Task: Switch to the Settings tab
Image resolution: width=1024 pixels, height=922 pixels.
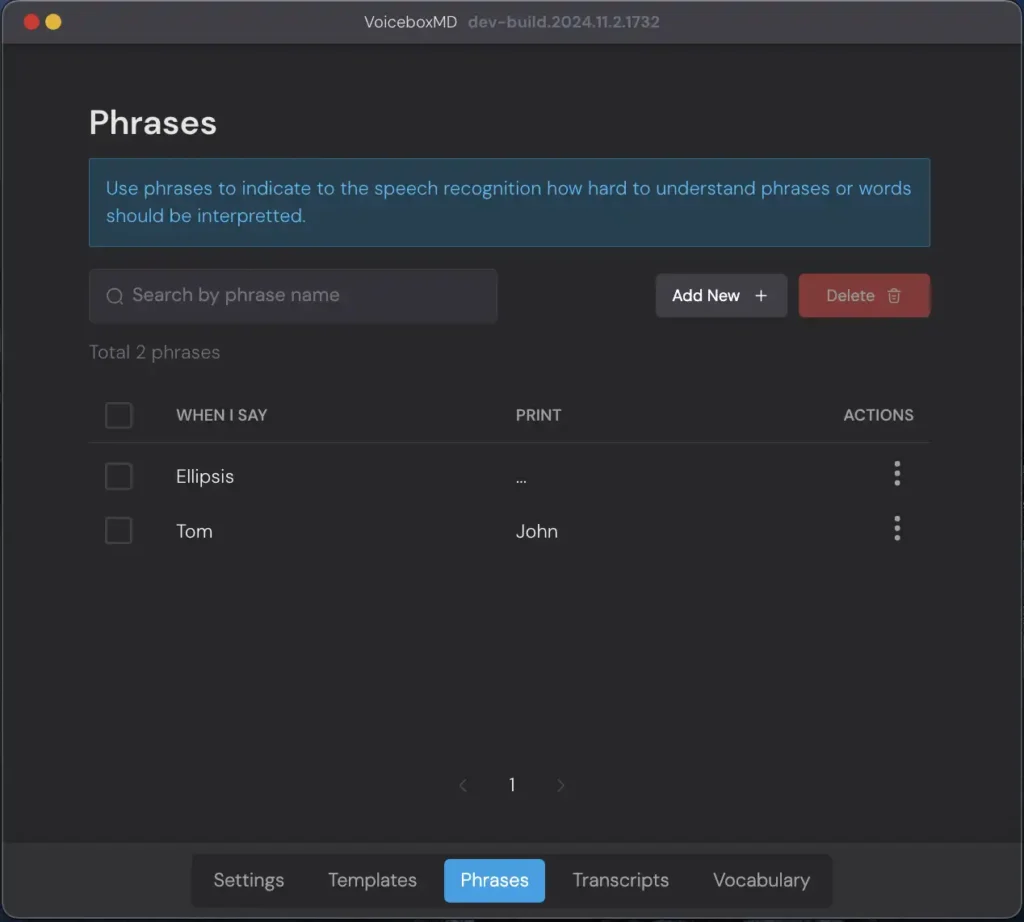Action: point(249,881)
